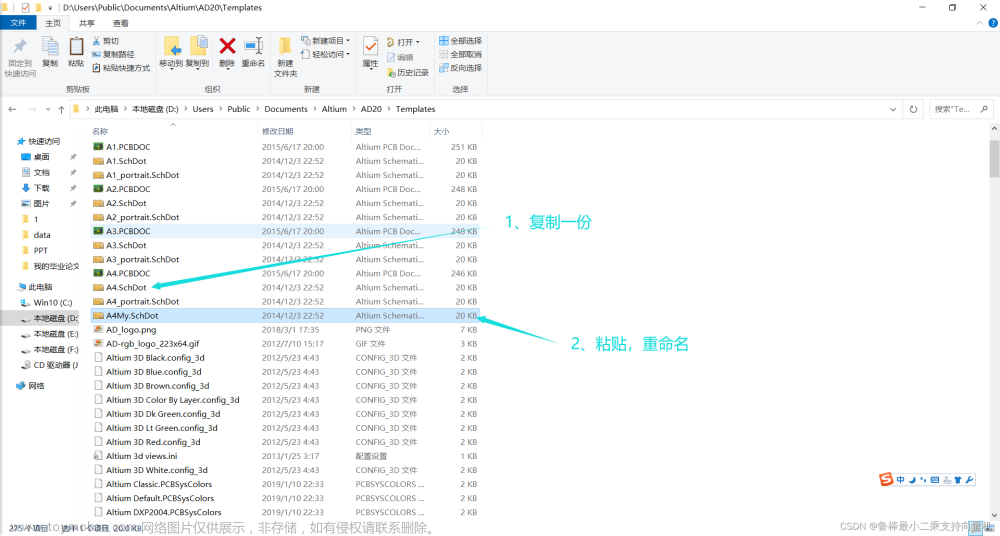Click the Copy (复制) ribbon icon
The image size is (1000, 536).
click(x=50, y=47)
